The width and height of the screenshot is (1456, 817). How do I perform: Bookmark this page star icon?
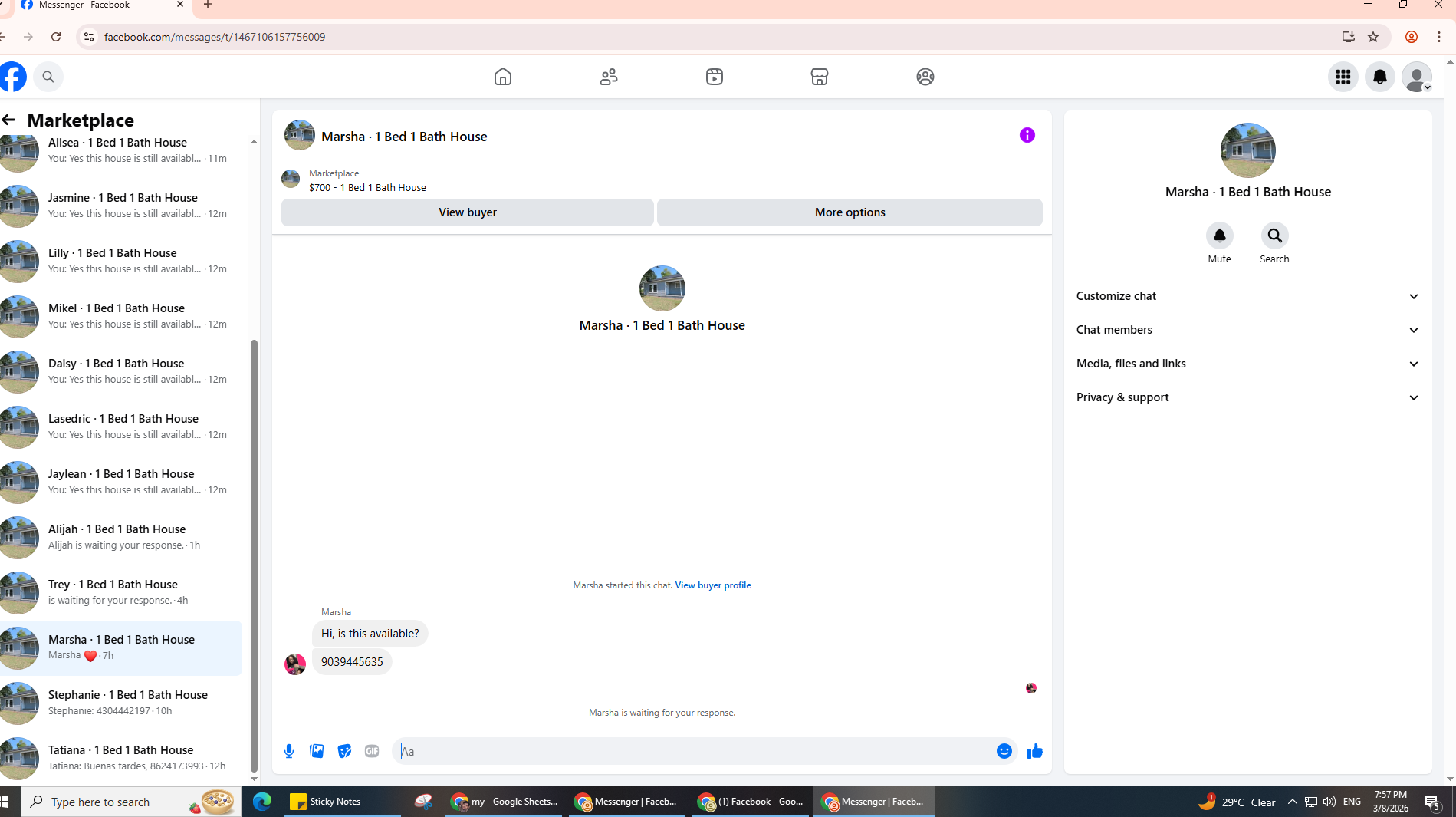click(1373, 37)
